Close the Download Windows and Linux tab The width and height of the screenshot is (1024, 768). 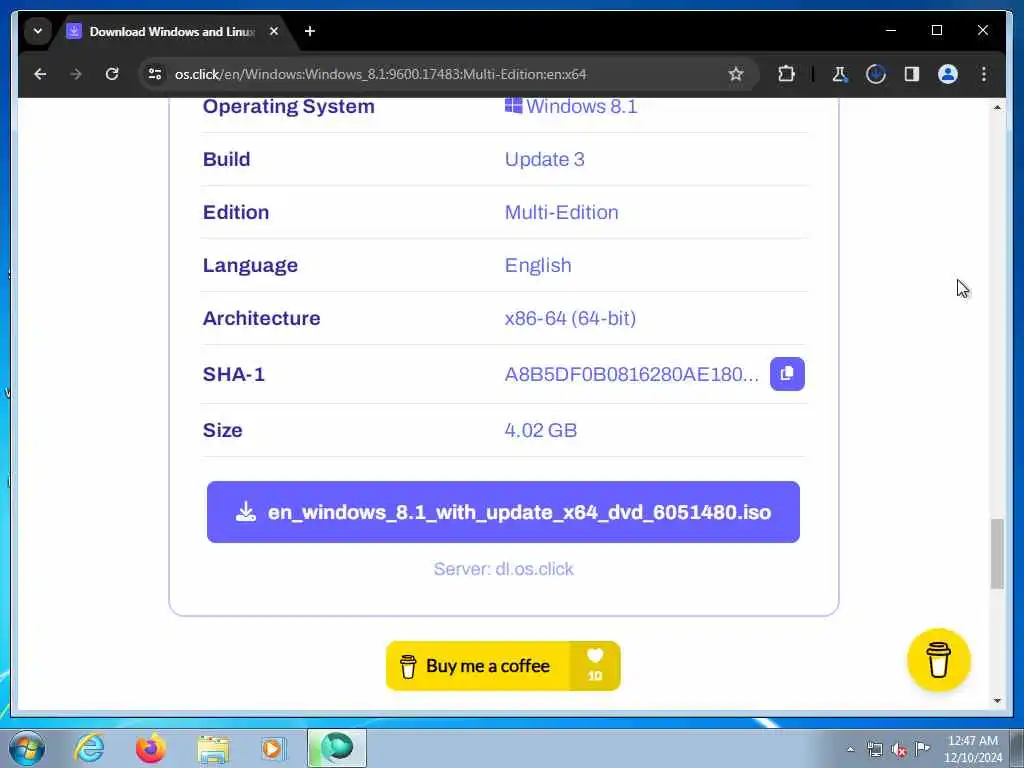tap(274, 31)
